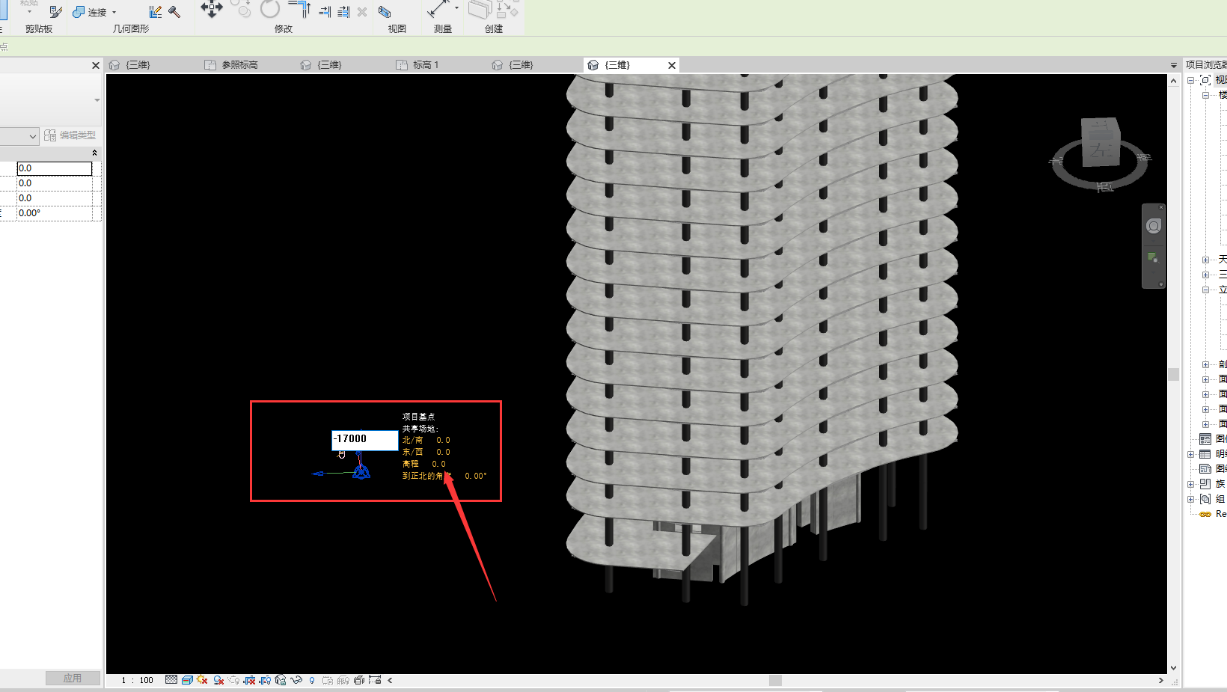Click the Temporary Hide/Isolate glasses icon
The height and width of the screenshot is (692, 1227).
pos(296,680)
